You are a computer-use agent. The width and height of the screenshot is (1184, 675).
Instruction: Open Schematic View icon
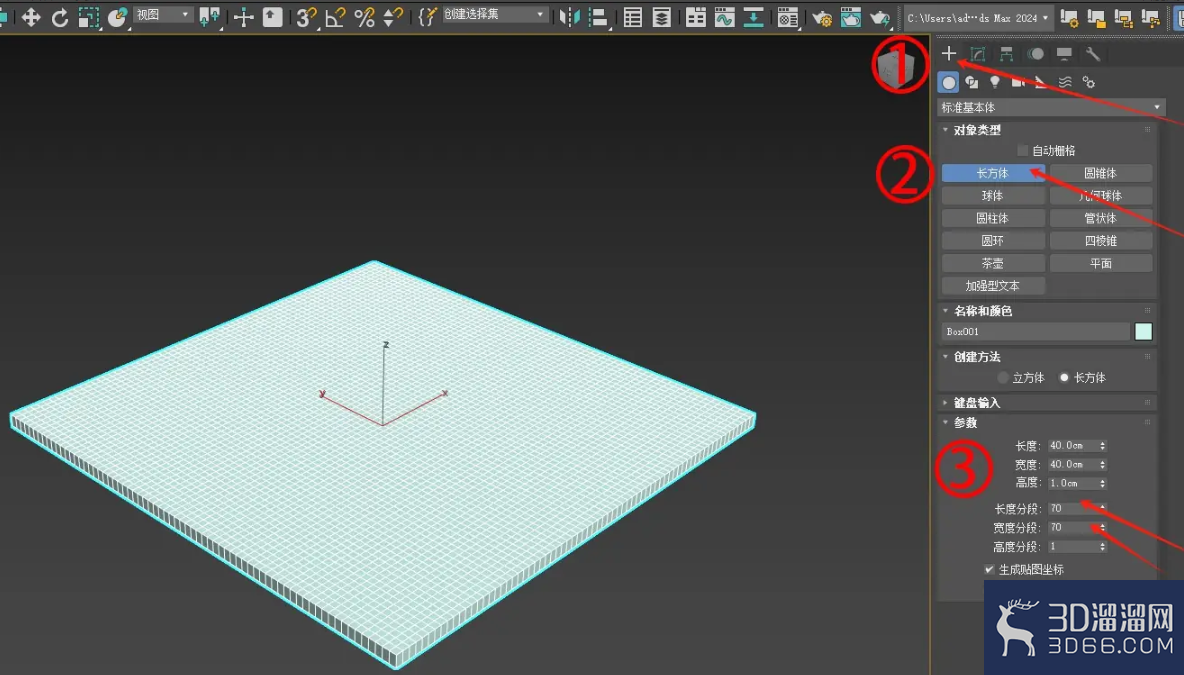tap(753, 17)
